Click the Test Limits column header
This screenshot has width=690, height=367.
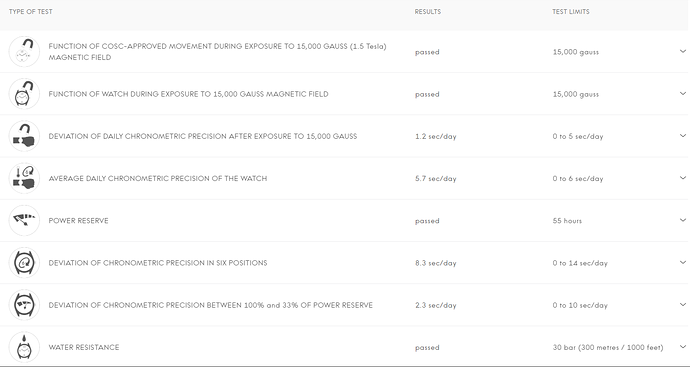(571, 12)
